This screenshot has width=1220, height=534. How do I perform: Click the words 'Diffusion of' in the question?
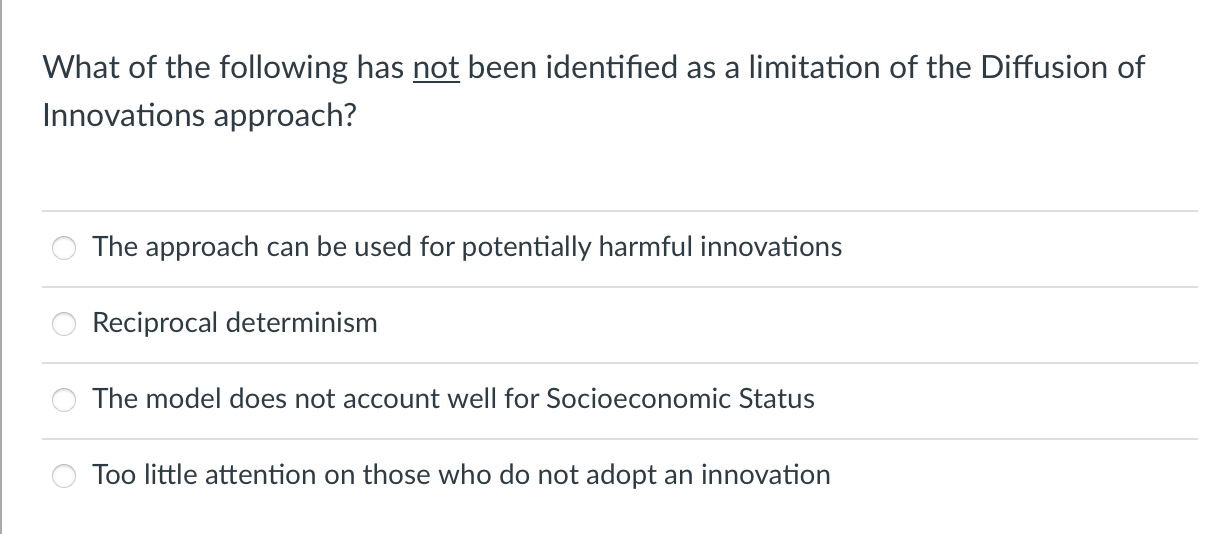click(1062, 68)
